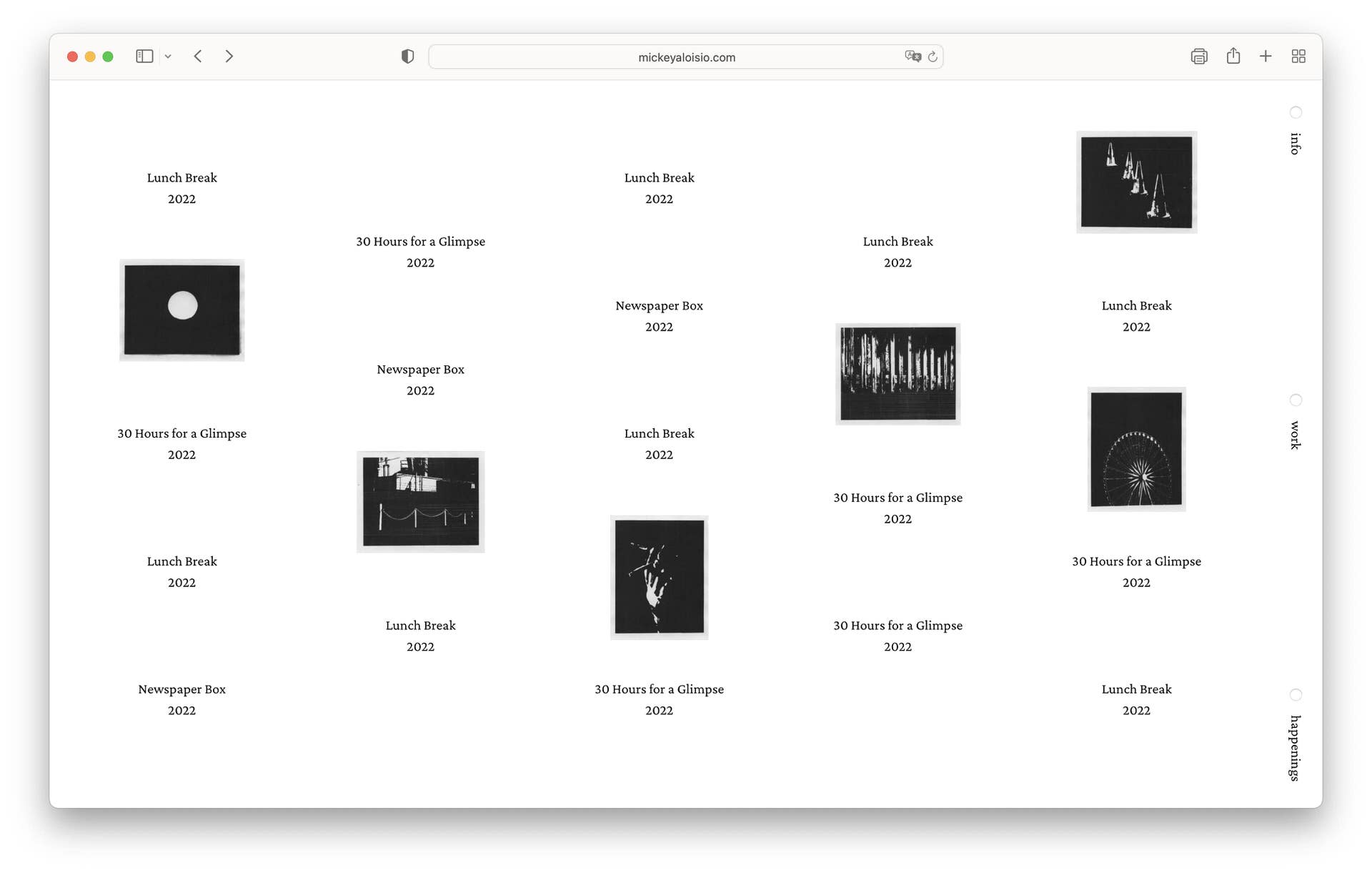
Task: Show the tab overview grid
Action: (x=1298, y=56)
